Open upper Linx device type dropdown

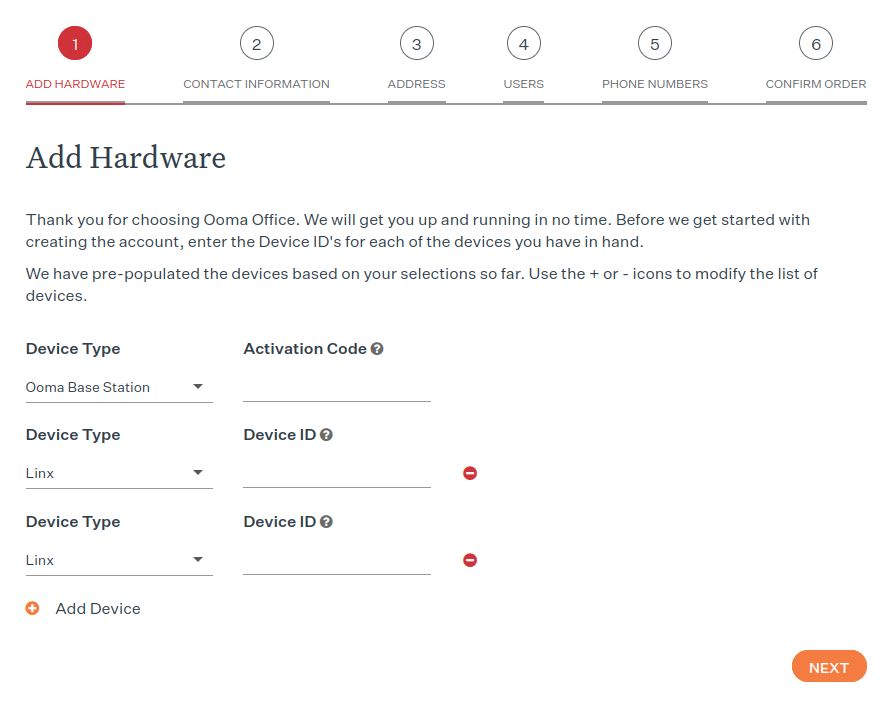[119, 473]
